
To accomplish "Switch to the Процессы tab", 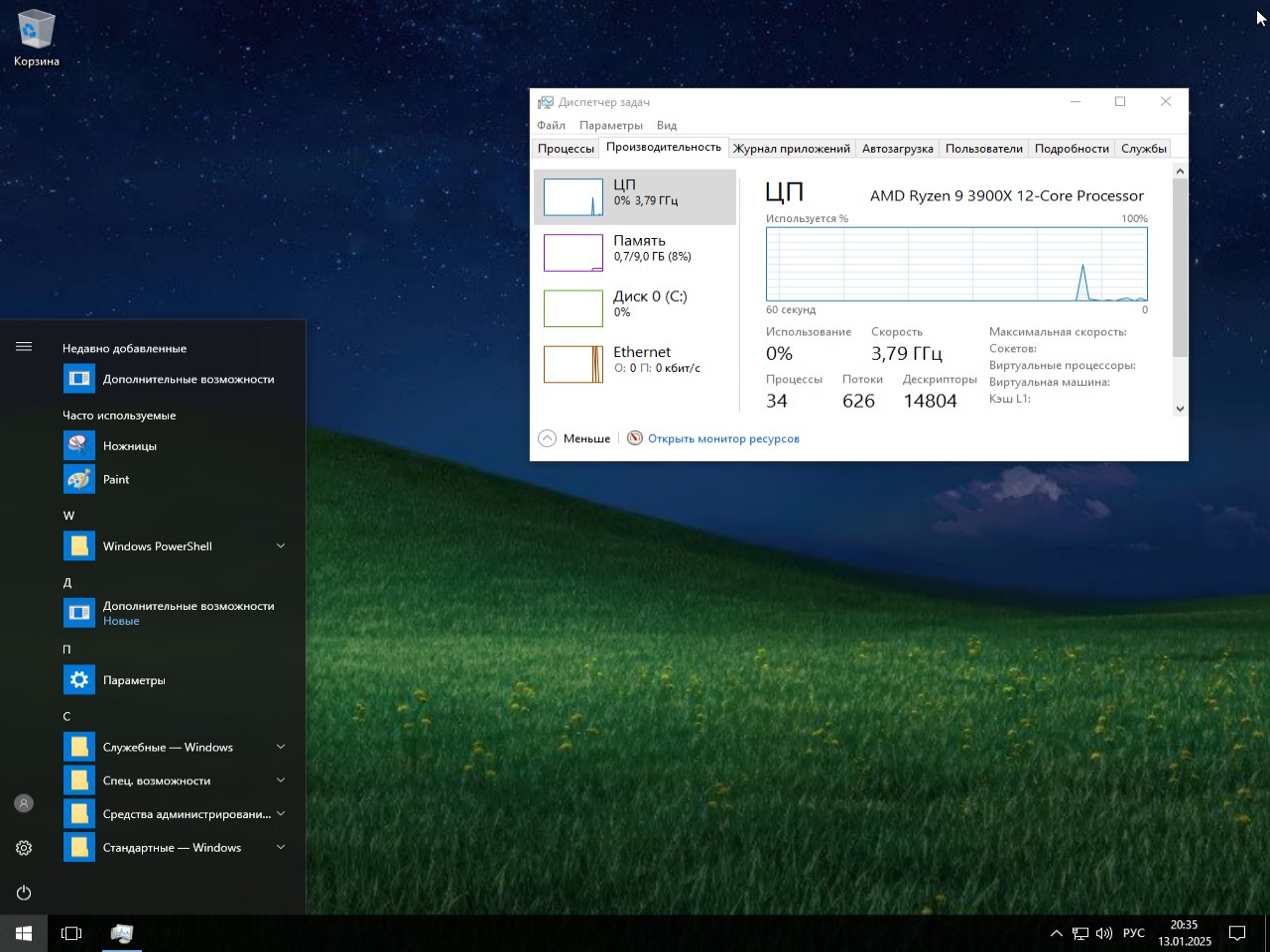I will [x=566, y=149].
